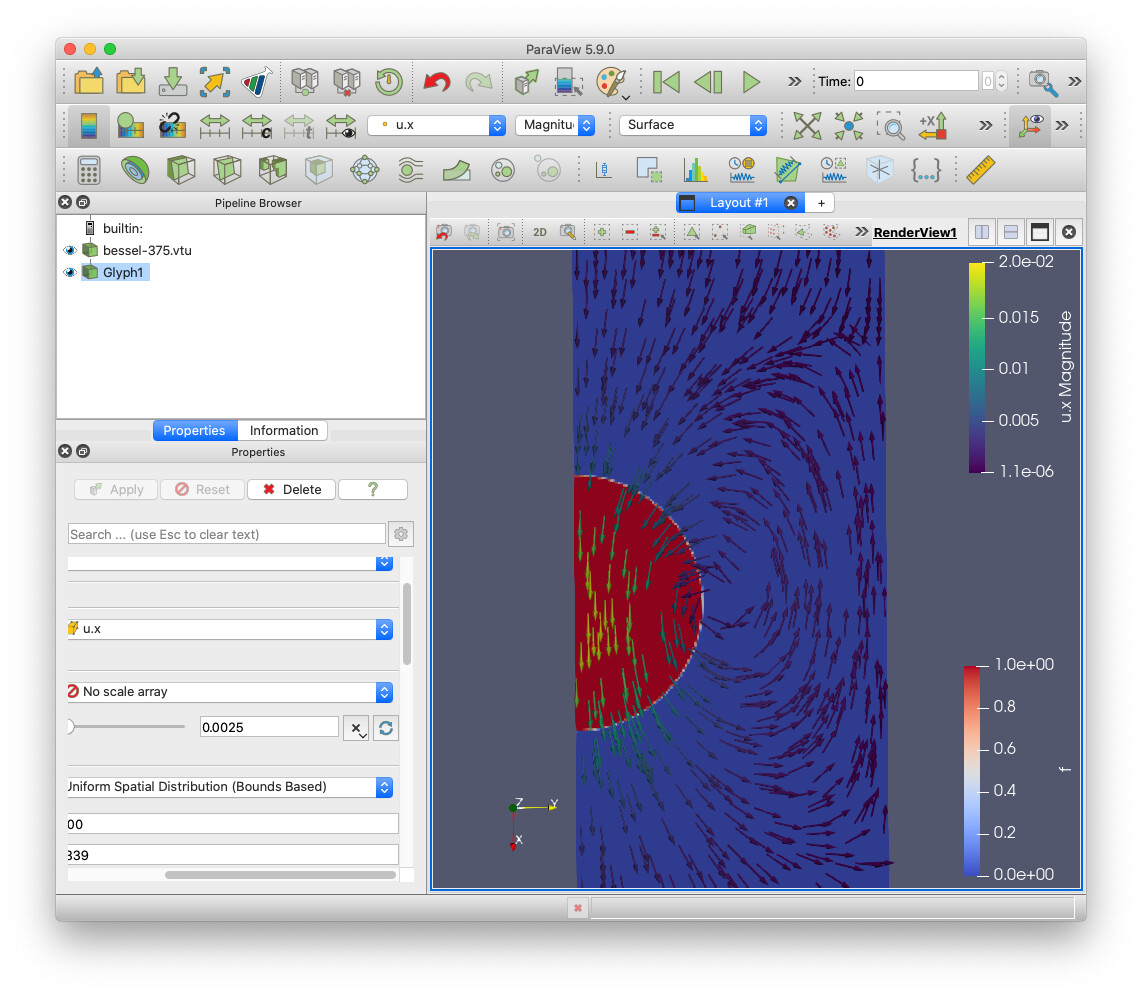Click the scale factor slider
The width and height of the screenshot is (1142, 995).
coord(127,727)
